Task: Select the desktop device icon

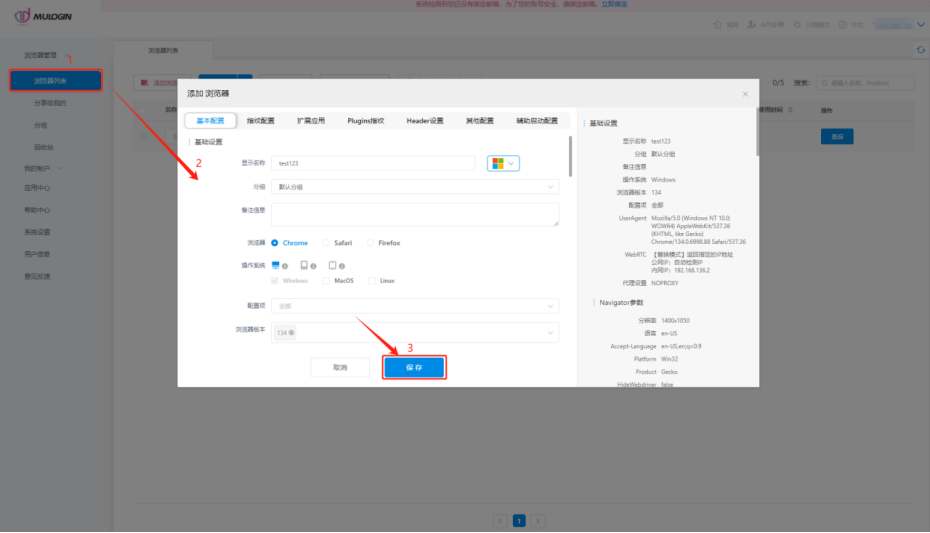Action: coord(276,265)
